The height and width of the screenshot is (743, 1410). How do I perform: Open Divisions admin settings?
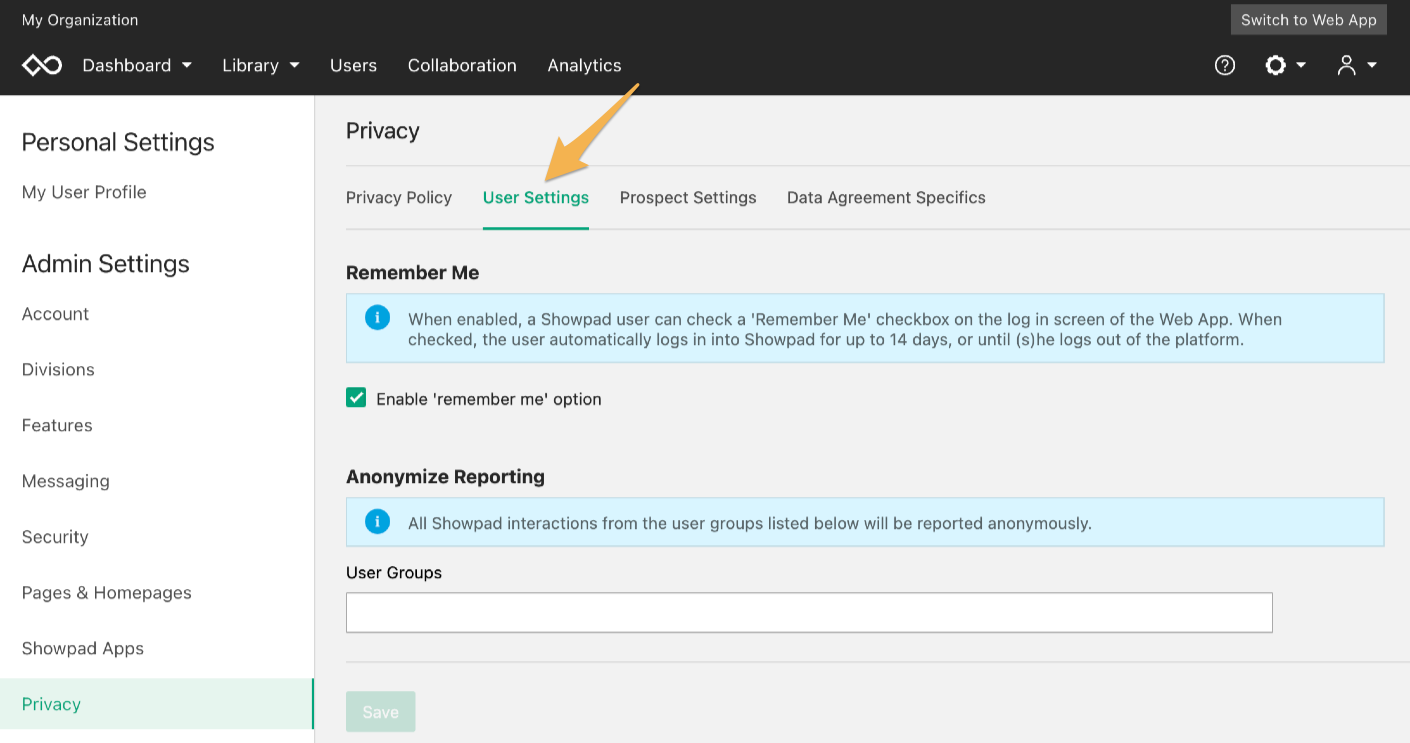pyautogui.click(x=58, y=370)
